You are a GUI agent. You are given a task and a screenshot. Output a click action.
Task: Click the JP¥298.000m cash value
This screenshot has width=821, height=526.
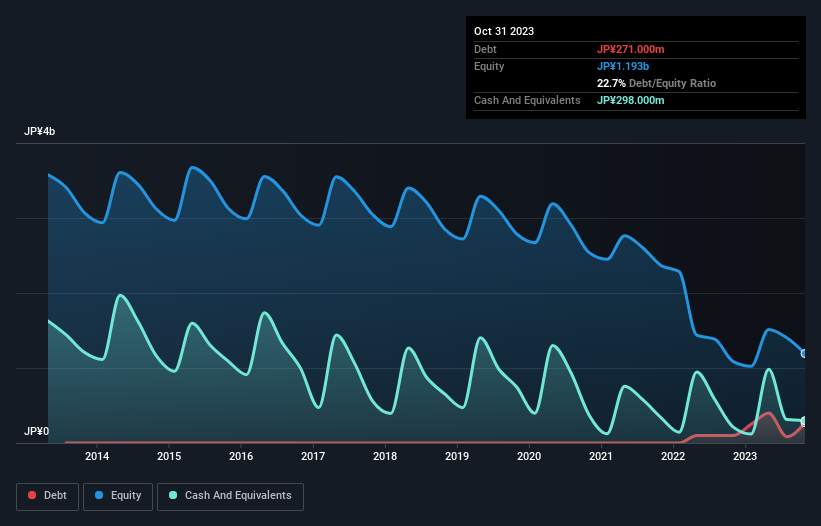click(630, 100)
